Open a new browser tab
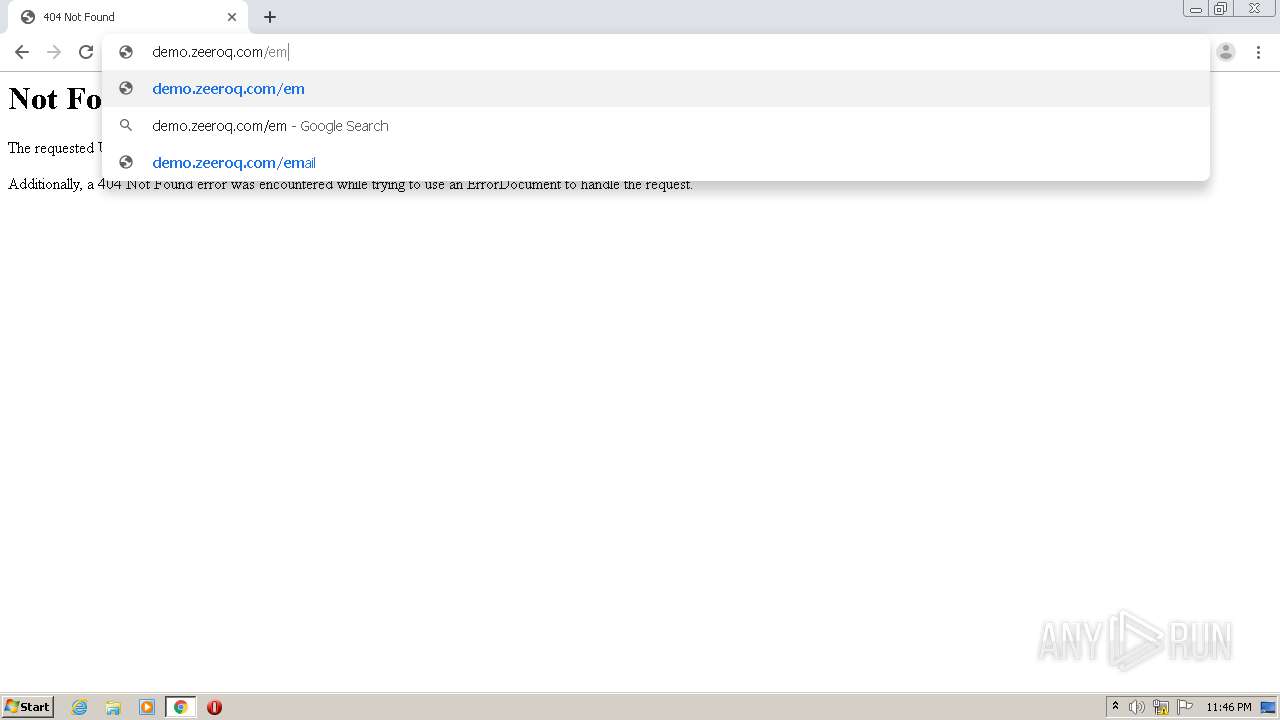The image size is (1280, 720). pyautogui.click(x=270, y=17)
